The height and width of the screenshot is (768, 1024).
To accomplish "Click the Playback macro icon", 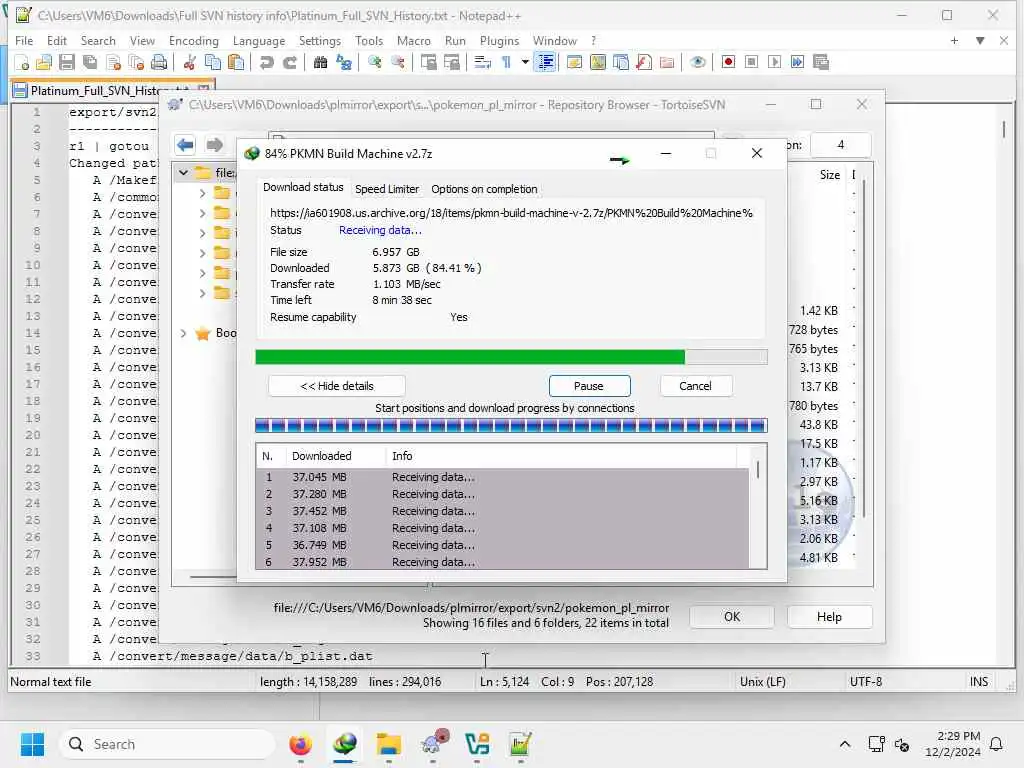I will 775,63.
